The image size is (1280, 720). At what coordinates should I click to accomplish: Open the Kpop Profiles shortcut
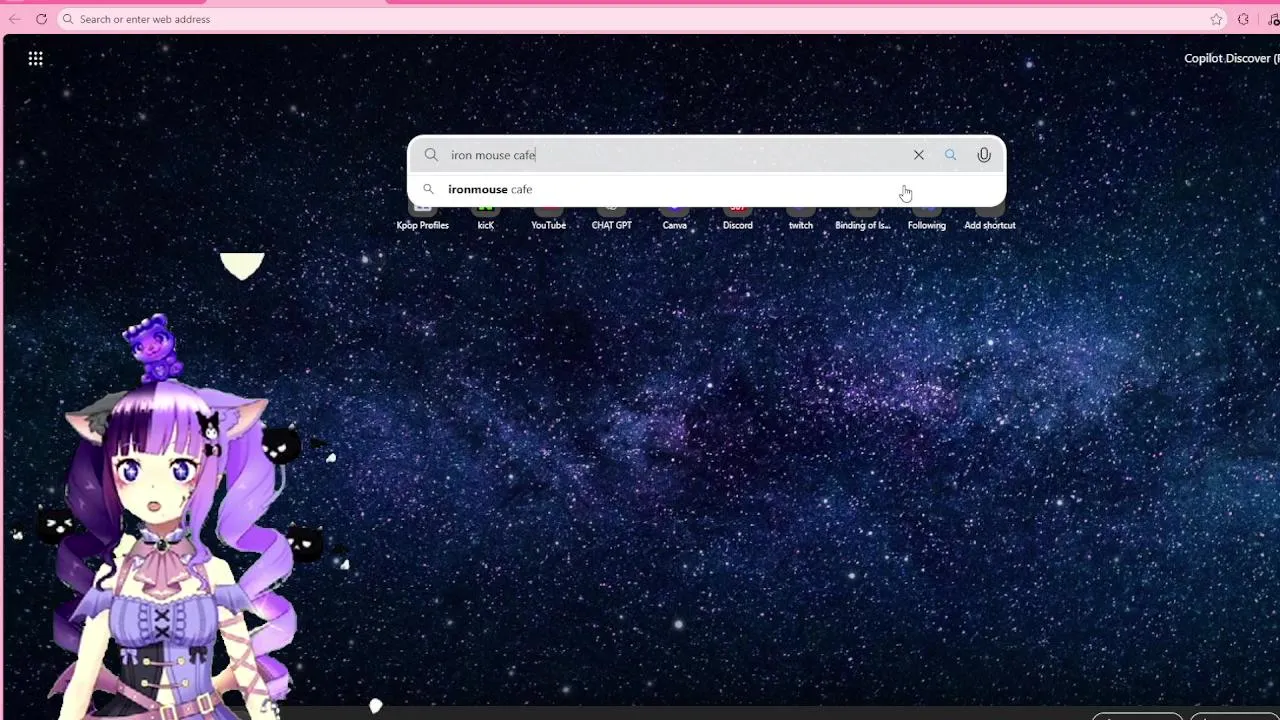[x=422, y=216]
